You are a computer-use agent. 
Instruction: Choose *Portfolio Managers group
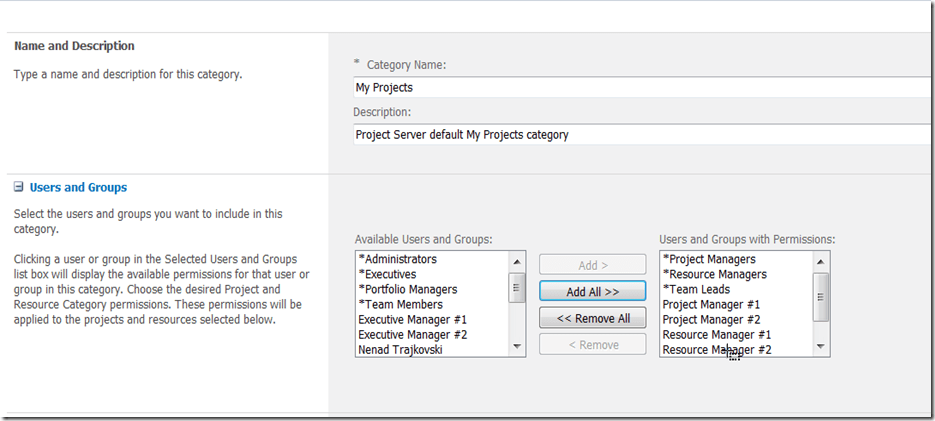point(407,289)
